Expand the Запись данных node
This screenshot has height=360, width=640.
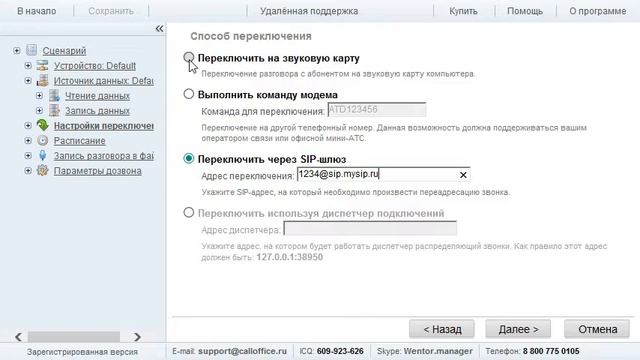click(39, 111)
